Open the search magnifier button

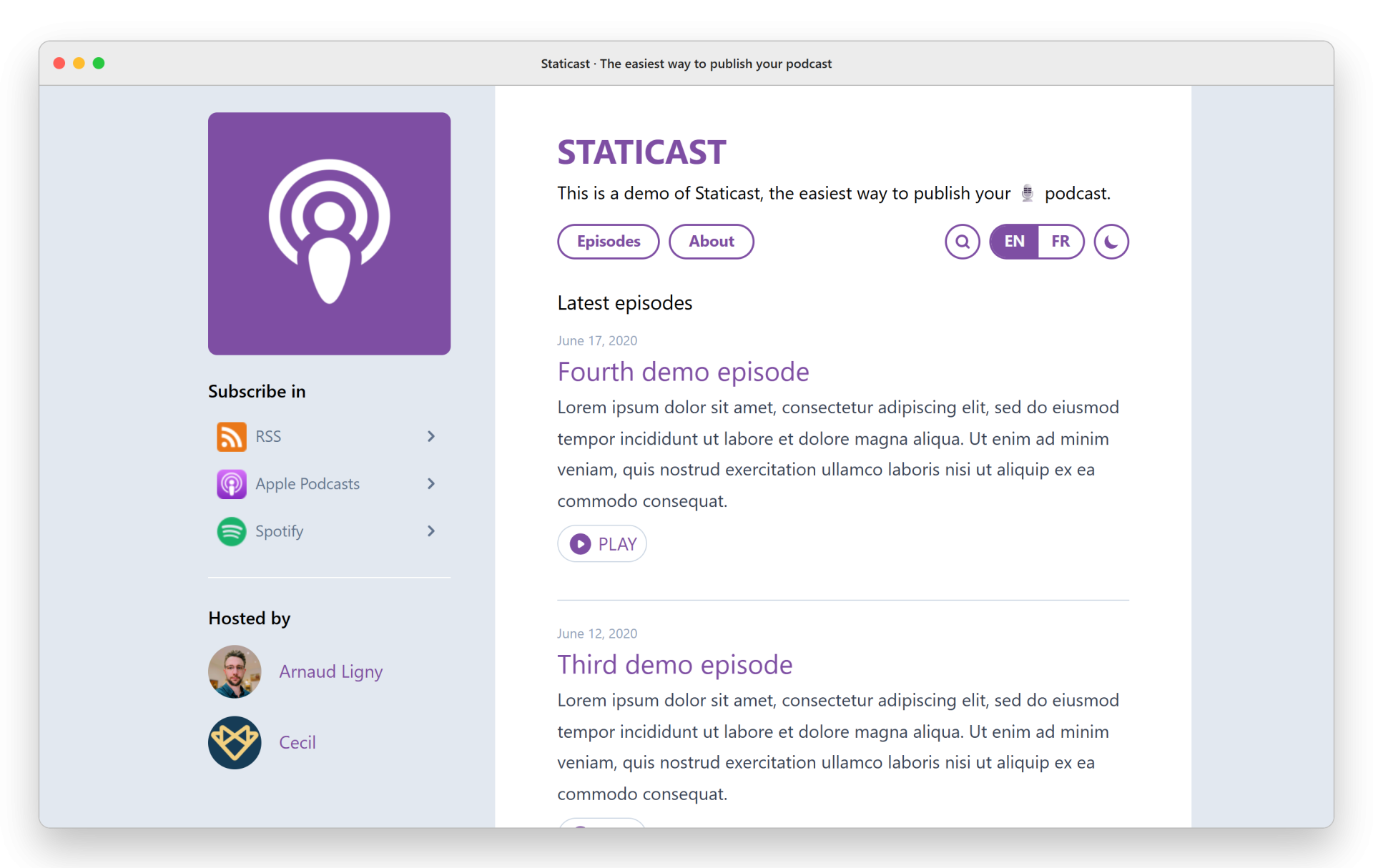click(x=962, y=242)
